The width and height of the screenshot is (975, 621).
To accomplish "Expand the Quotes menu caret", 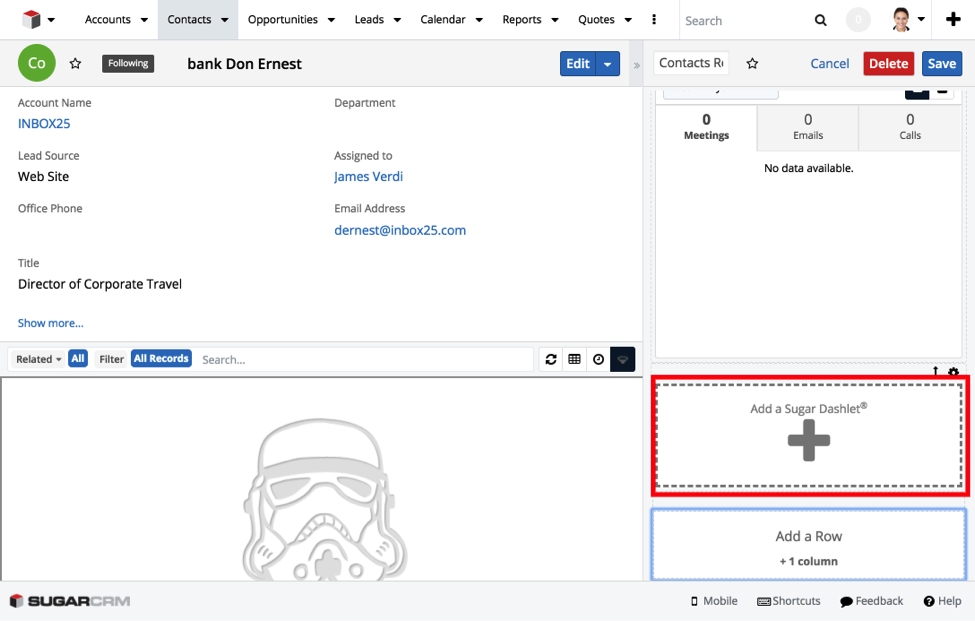I will 628,20.
